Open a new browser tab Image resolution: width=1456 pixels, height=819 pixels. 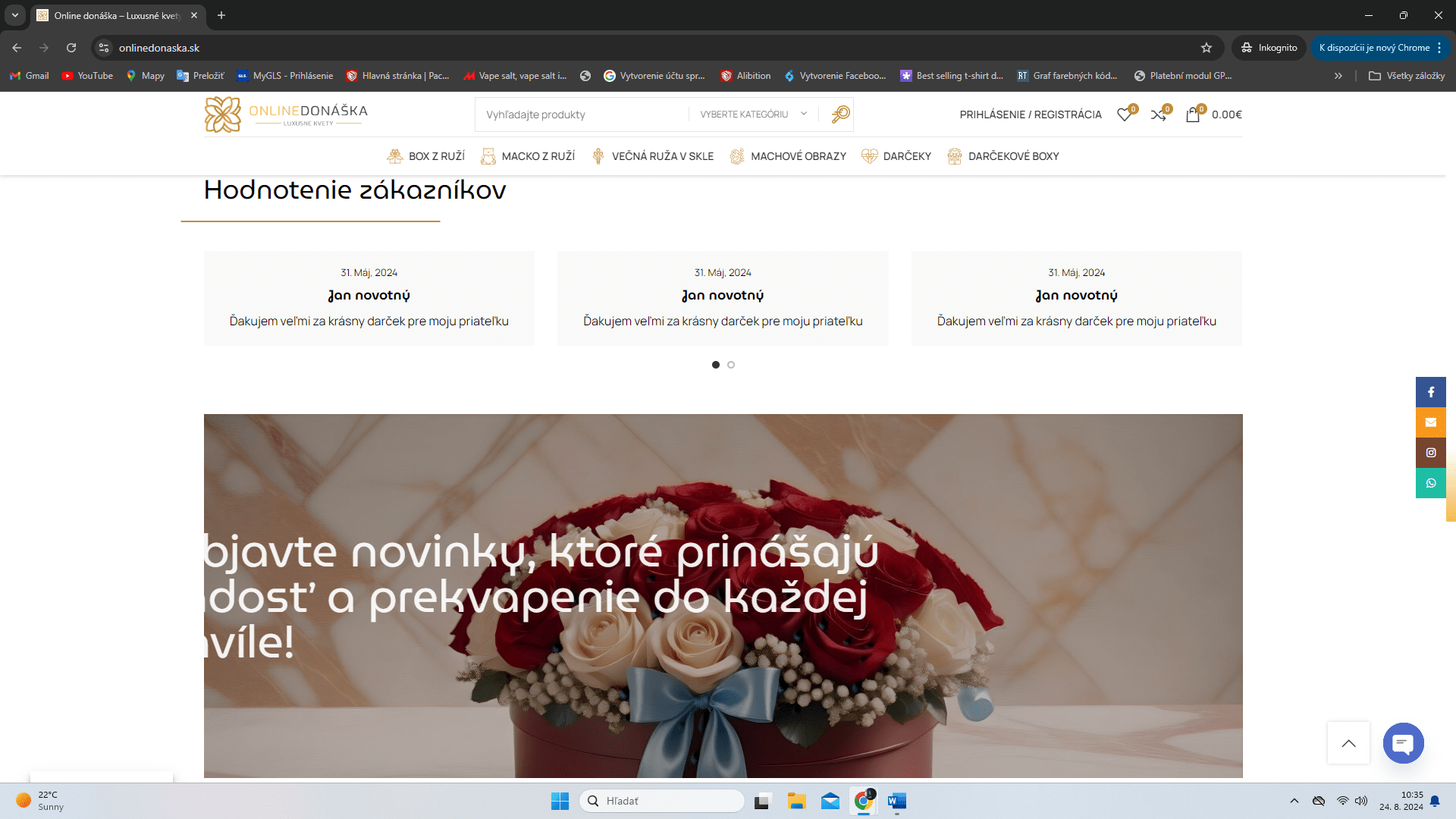click(x=221, y=15)
